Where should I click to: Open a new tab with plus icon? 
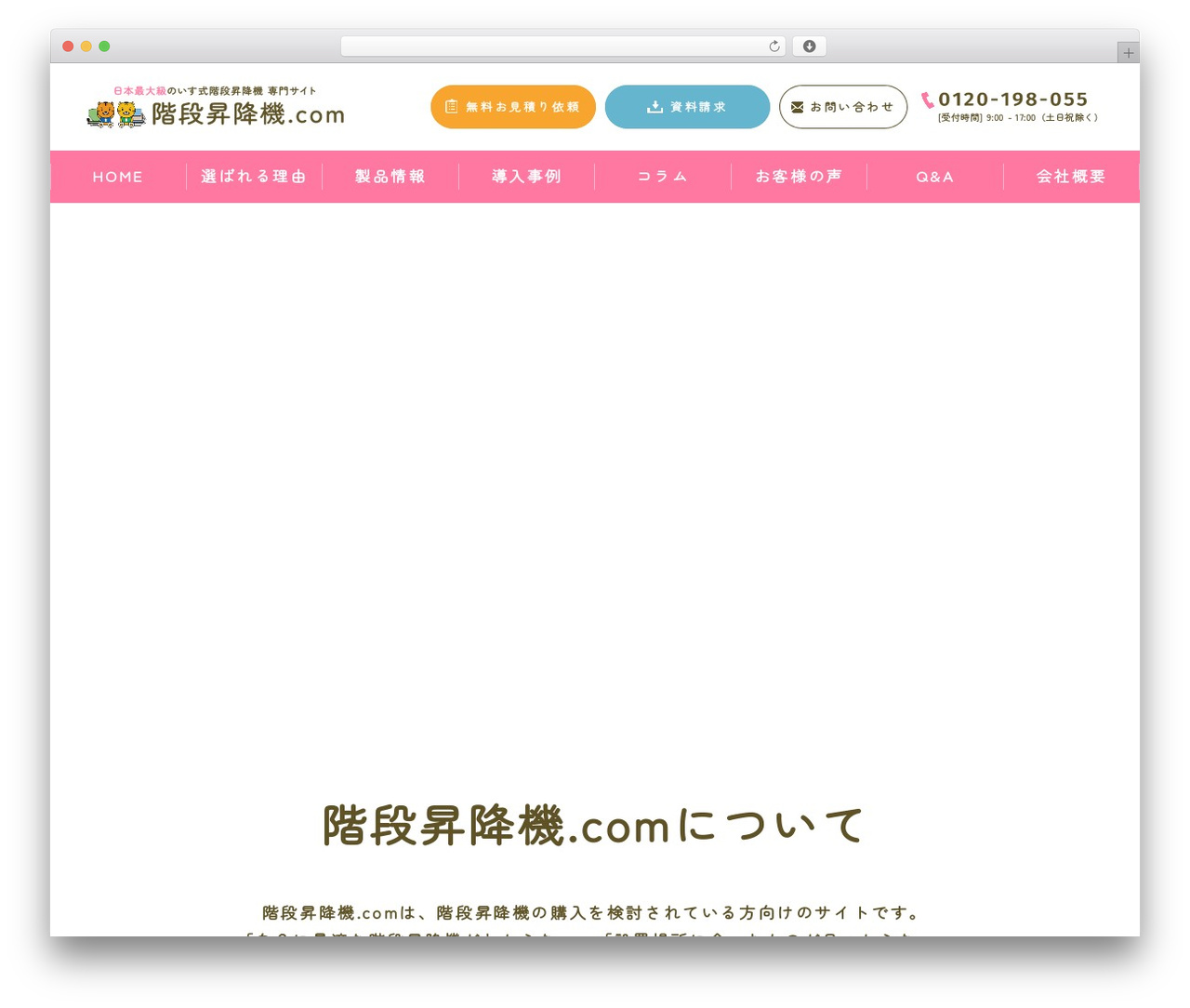1129,53
